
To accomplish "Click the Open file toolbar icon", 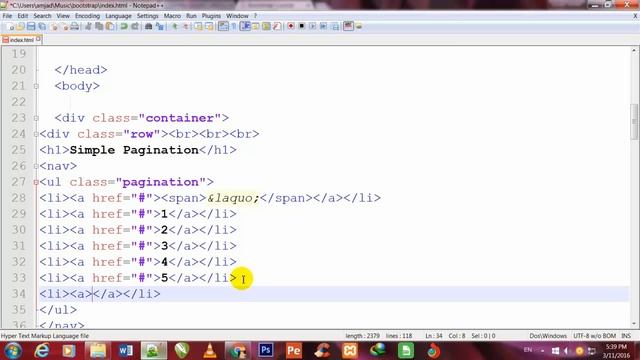I will coord(20,27).
